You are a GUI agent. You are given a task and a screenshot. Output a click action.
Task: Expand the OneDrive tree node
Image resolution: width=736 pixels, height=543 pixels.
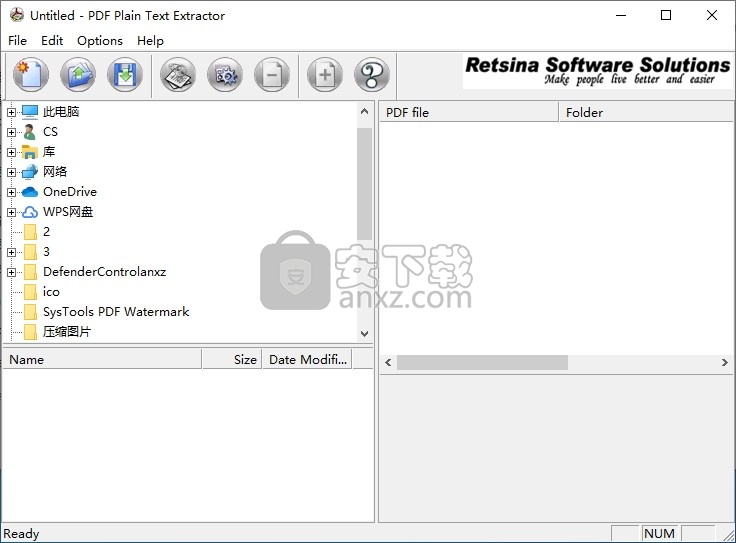(11, 192)
